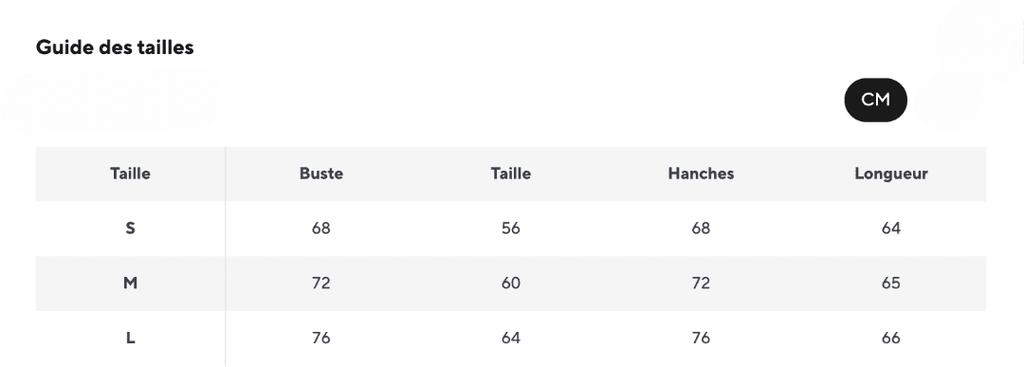Click Hanches value 76 for size L
Viewport: 1024px width, 367px height.
[x=701, y=338]
